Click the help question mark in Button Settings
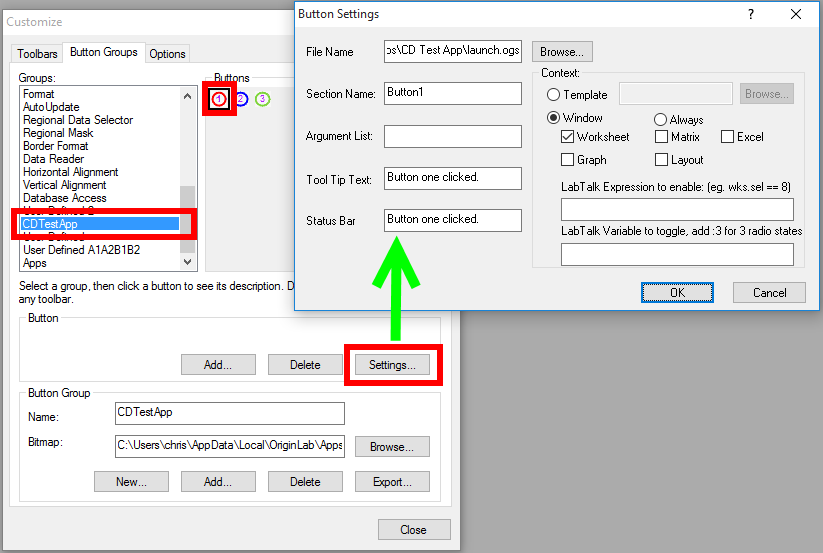The image size is (823, 553). coord(749,14)
